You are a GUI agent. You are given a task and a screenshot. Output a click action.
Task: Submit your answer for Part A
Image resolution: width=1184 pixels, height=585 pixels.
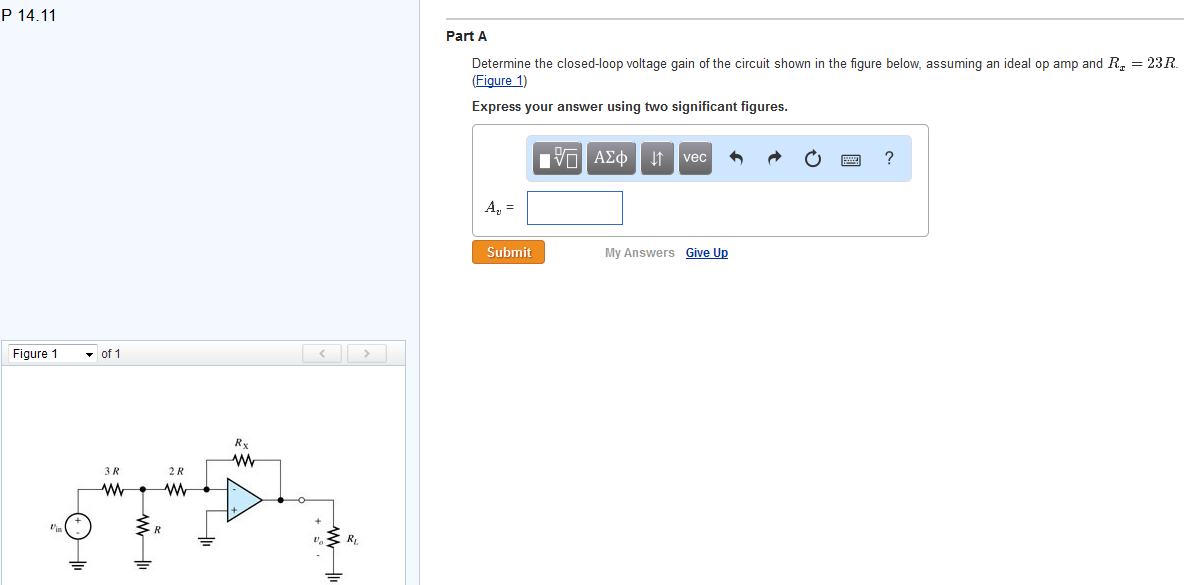coord(508,252)
